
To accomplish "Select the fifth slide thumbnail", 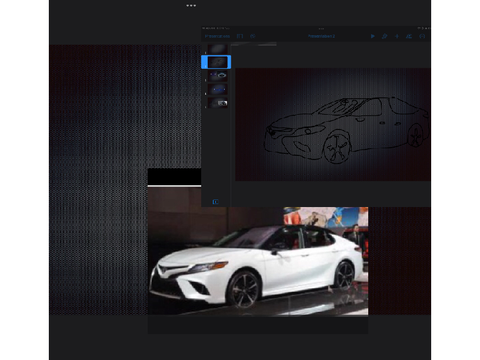I will tap(218, 103).
